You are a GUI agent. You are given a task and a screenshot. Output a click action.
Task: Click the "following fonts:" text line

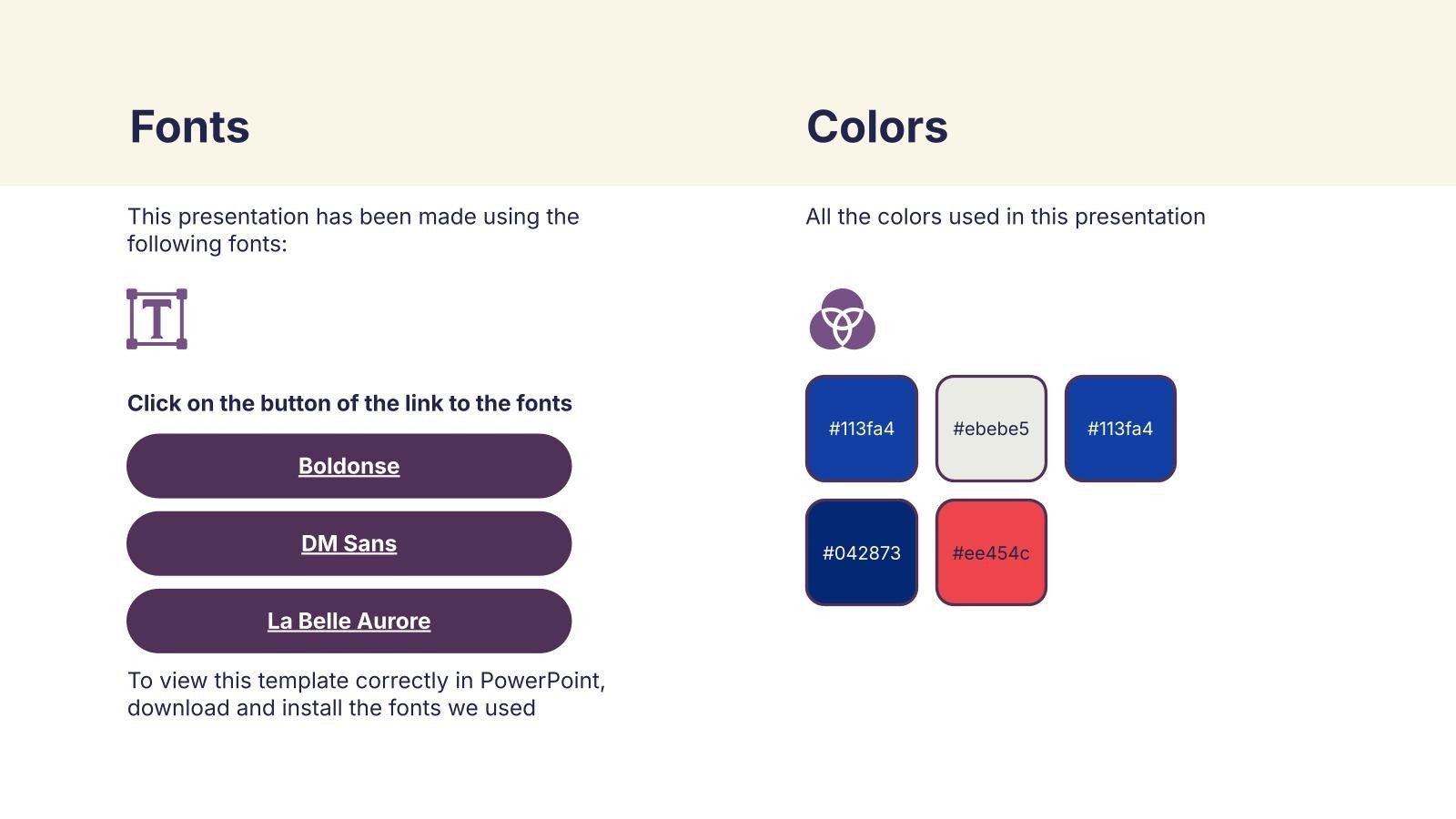click(x=207, y=244)
